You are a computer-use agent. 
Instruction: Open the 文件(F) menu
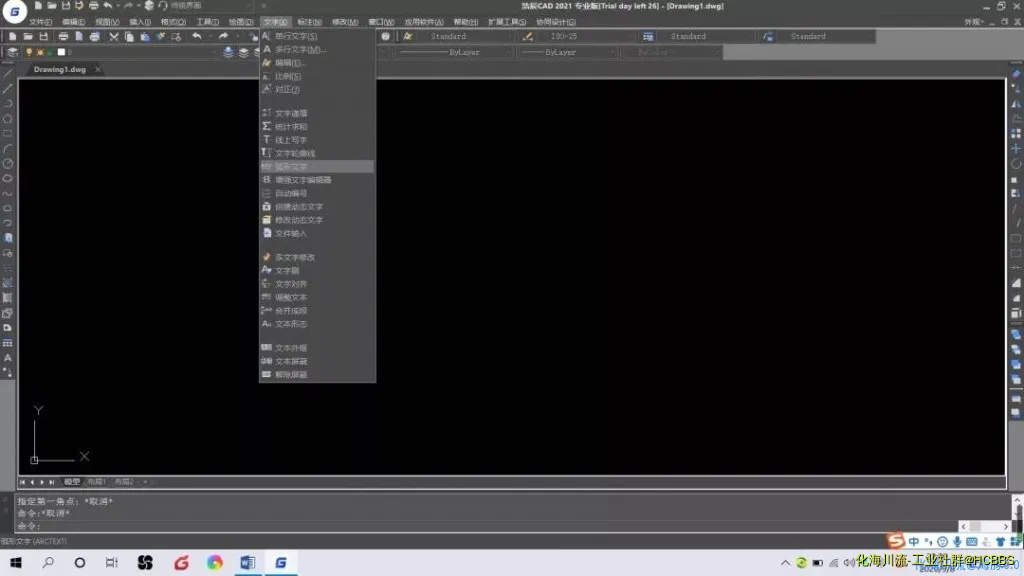(x=40, y=22)
